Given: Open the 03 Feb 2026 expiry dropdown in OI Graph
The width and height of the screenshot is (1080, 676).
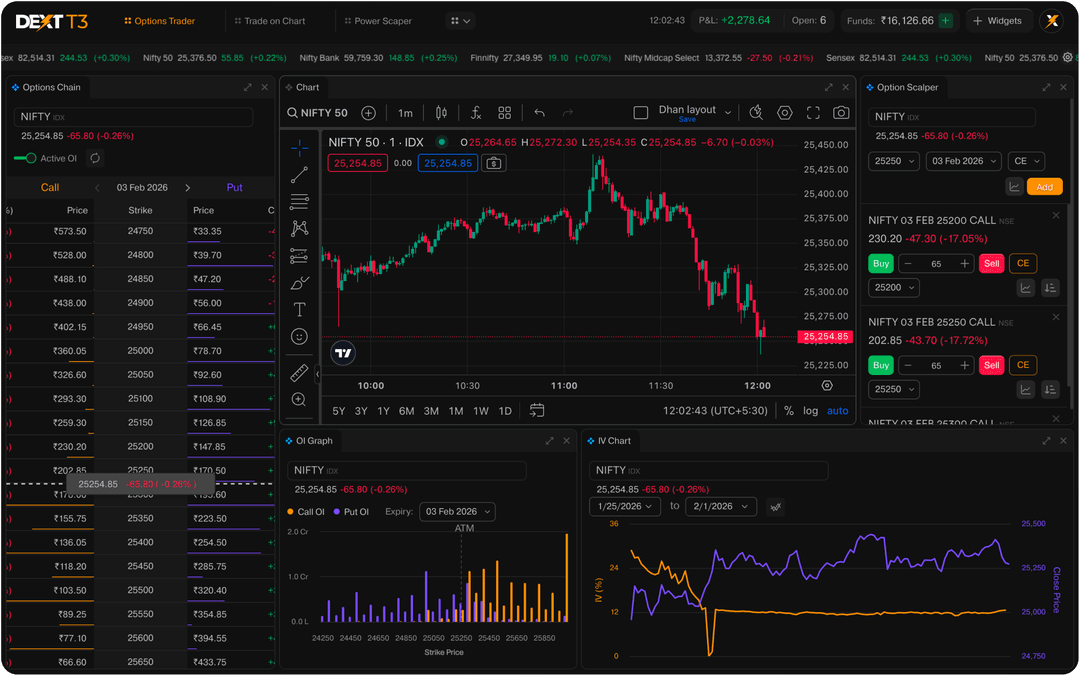Looking at the screenshot, I should tap(457, 511).
